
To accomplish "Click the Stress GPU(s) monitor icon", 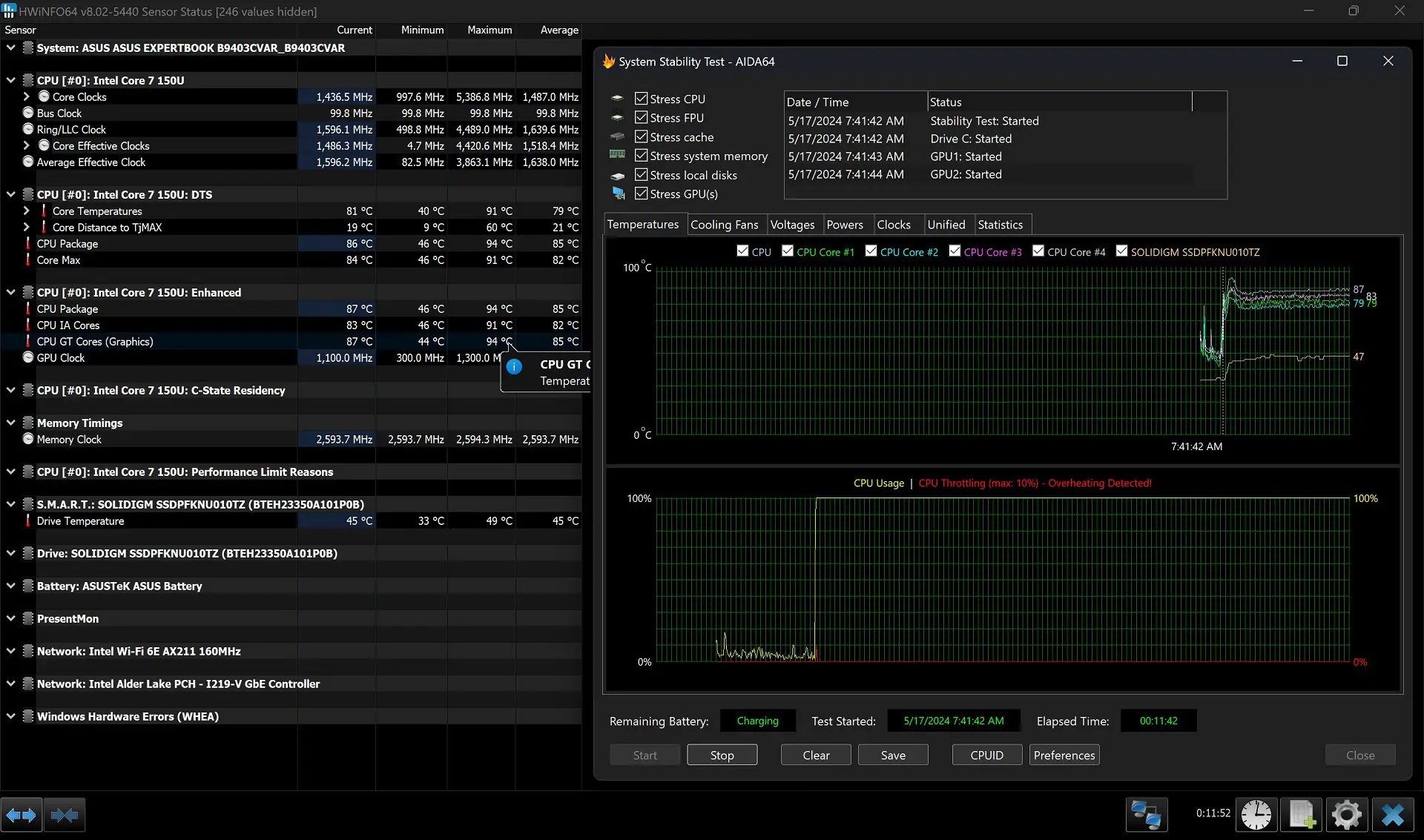I will 618,194.
